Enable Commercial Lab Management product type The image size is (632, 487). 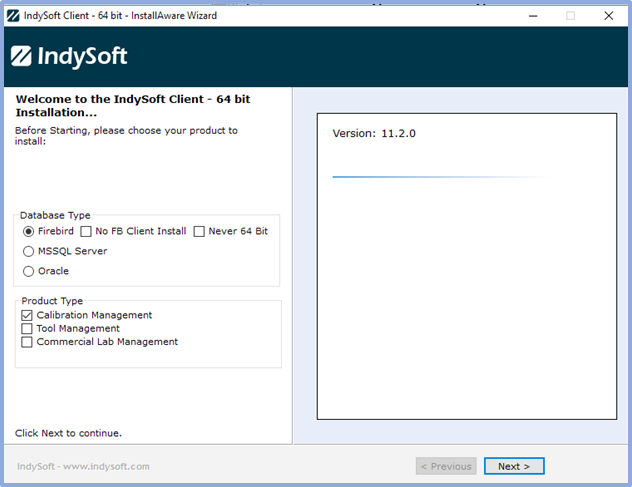pos(27,342)
